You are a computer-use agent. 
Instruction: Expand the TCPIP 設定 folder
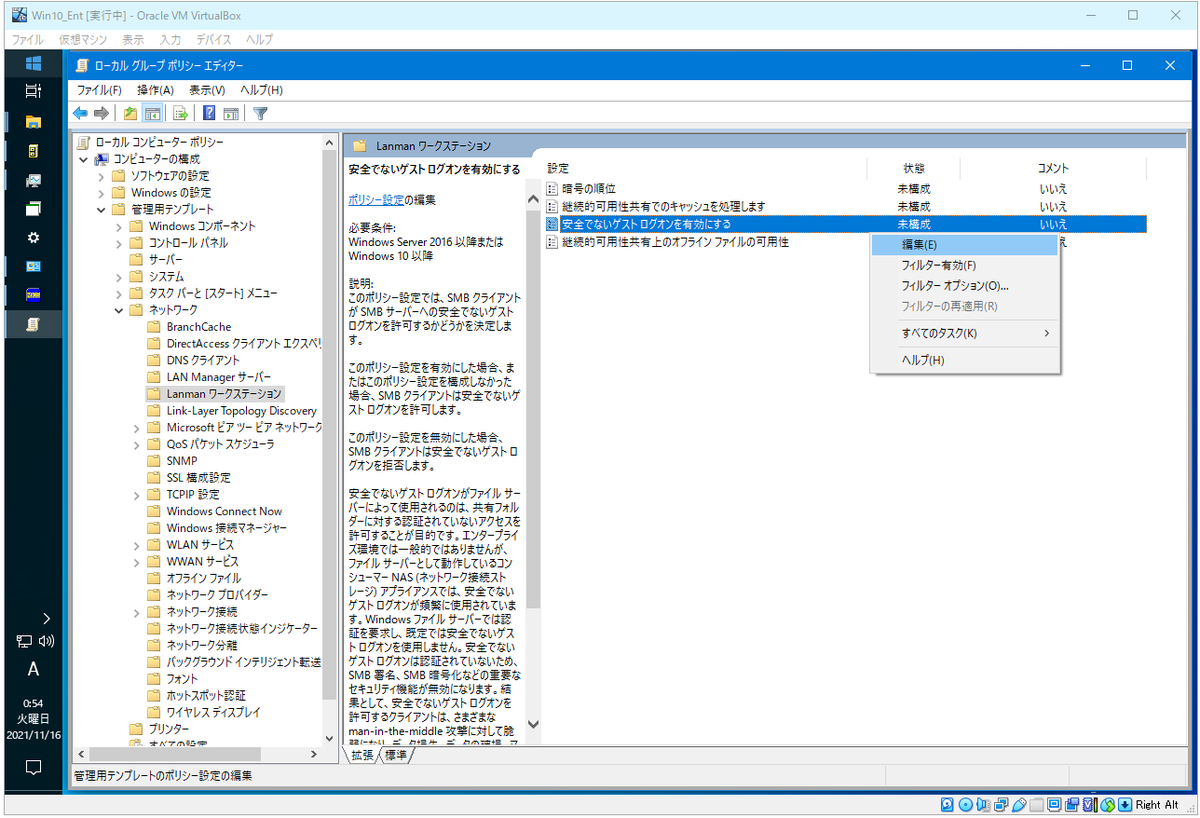pyautogui.click(x=137, y=495)
